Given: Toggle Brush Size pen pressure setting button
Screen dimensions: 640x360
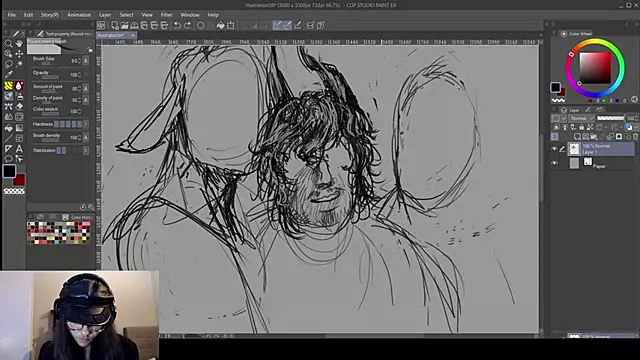Looking at the screenshot, I should pos(86,61).
